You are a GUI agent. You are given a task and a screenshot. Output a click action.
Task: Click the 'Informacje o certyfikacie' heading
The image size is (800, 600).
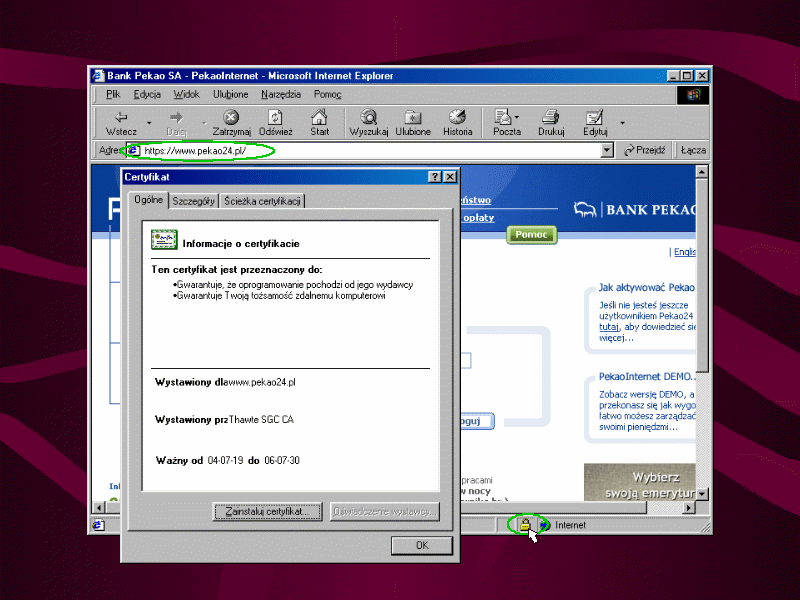(241, 244)
